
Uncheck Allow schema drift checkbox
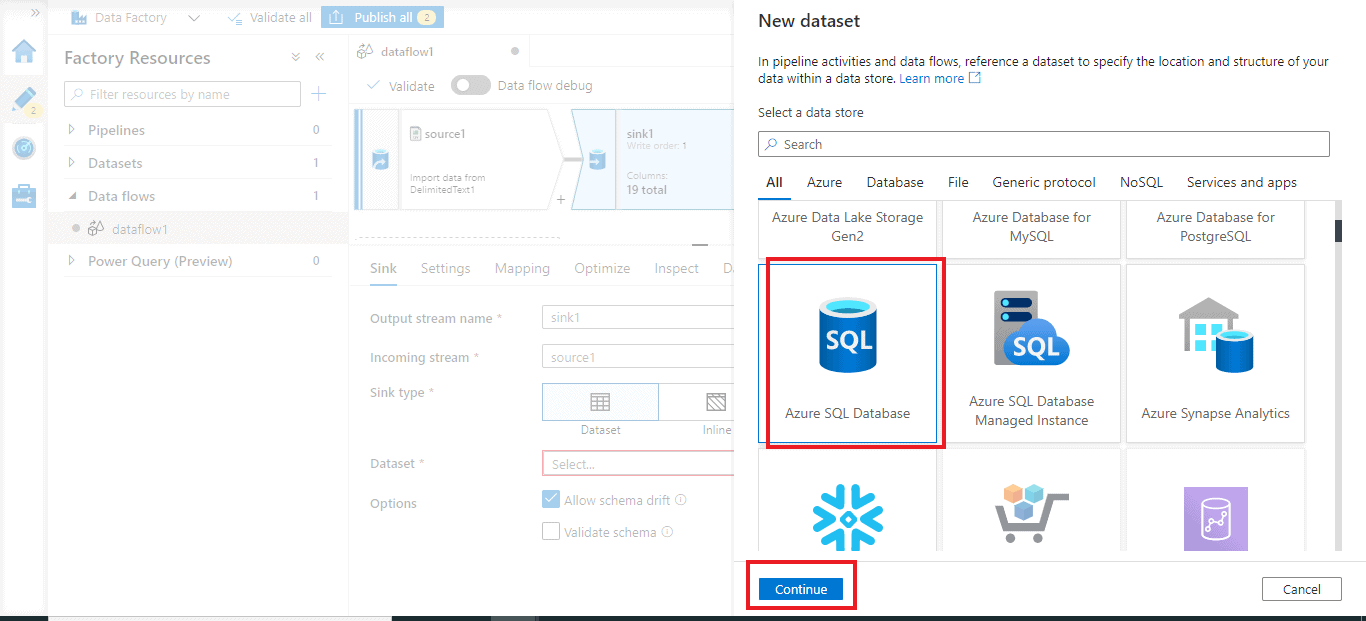tap(551, 500)
